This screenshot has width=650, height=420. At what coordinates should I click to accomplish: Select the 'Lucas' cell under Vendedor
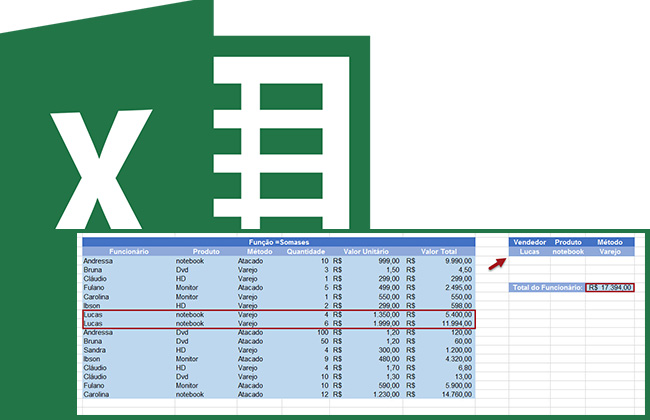[529, 252]
